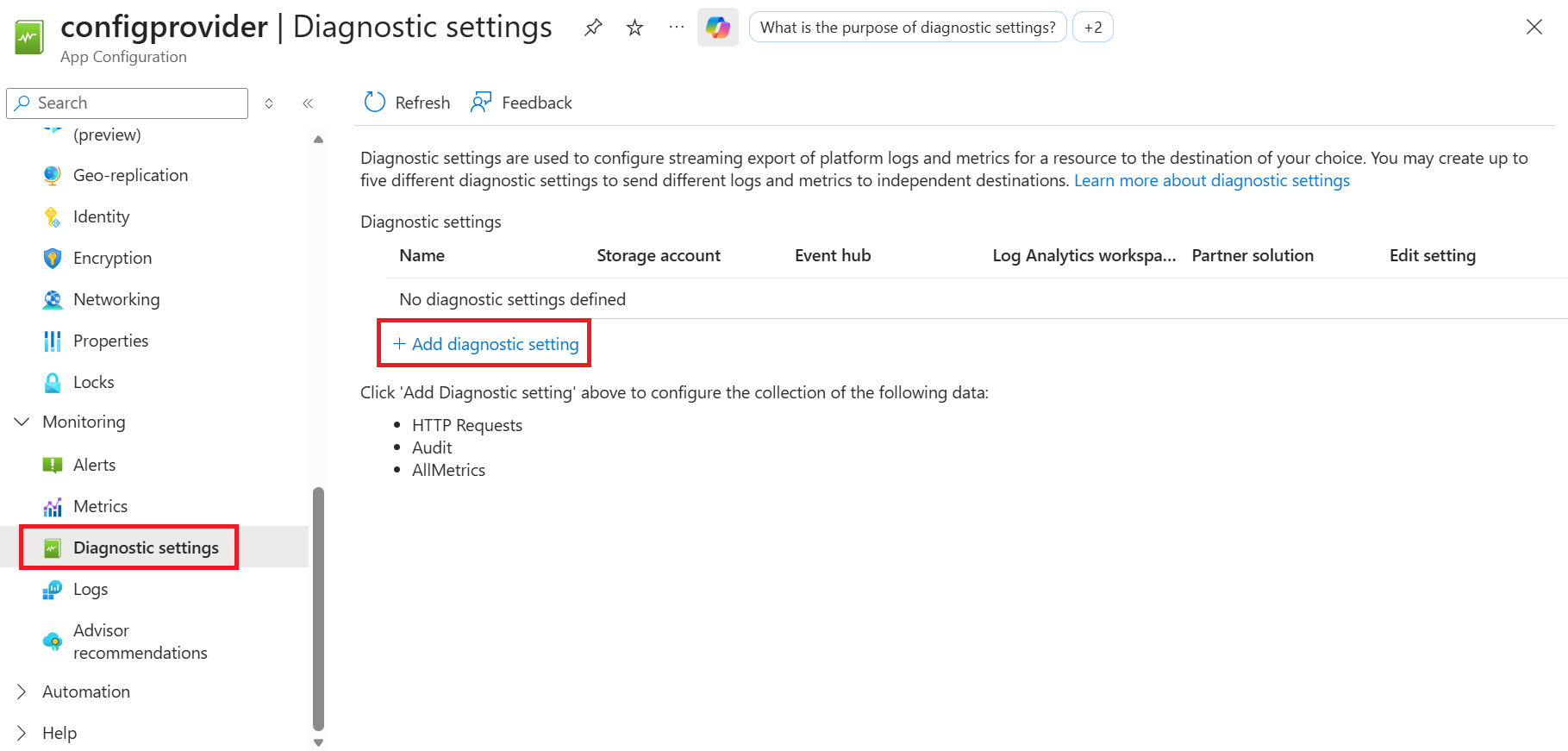
Task: Click the Feedback person icon
Action: pyautogui.click(x=481, y=103)
